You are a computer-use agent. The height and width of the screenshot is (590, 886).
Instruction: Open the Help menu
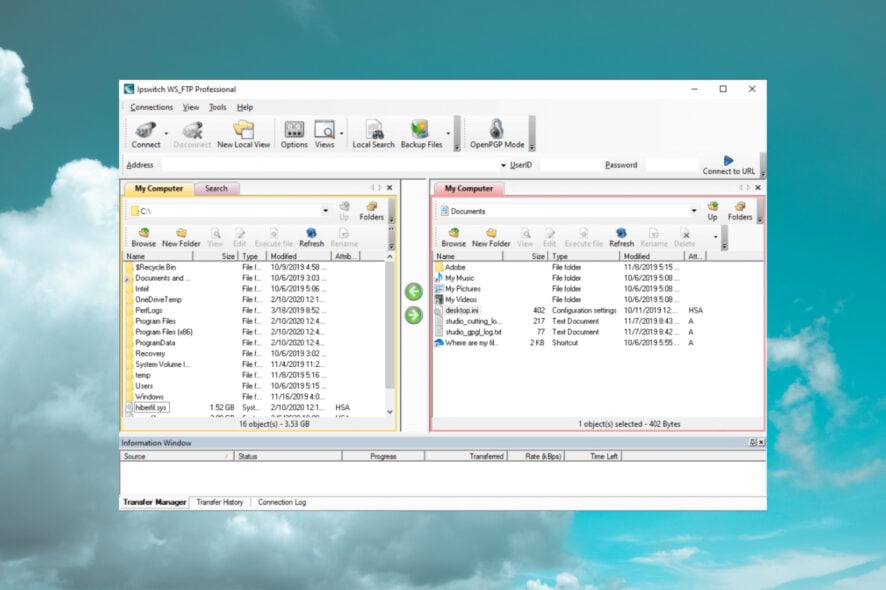(x=245, y=107)
